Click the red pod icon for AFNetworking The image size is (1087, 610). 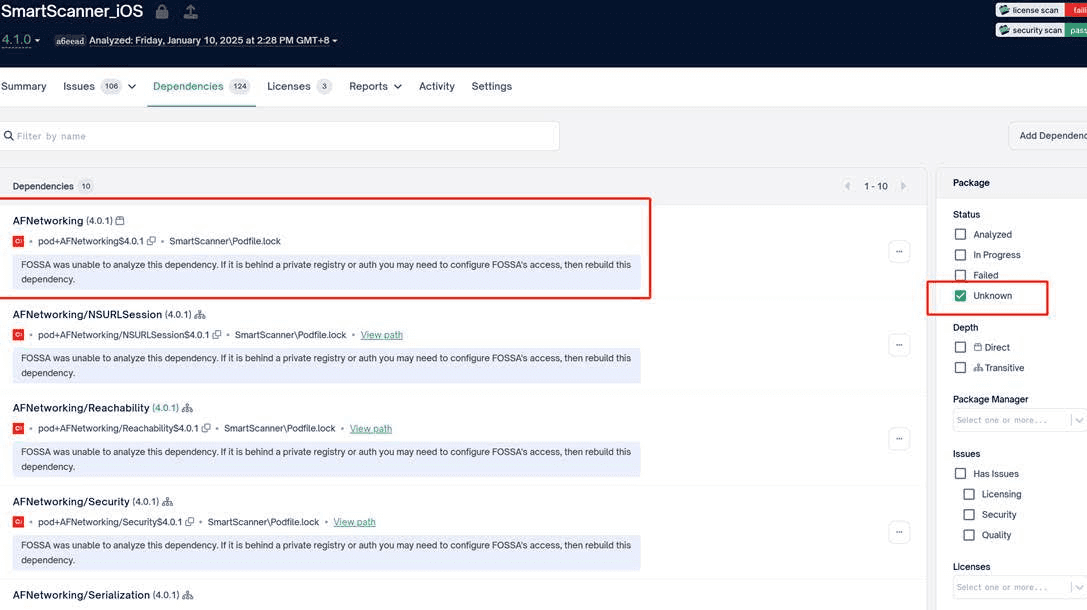pyautogui.click(x=18, y=241)
